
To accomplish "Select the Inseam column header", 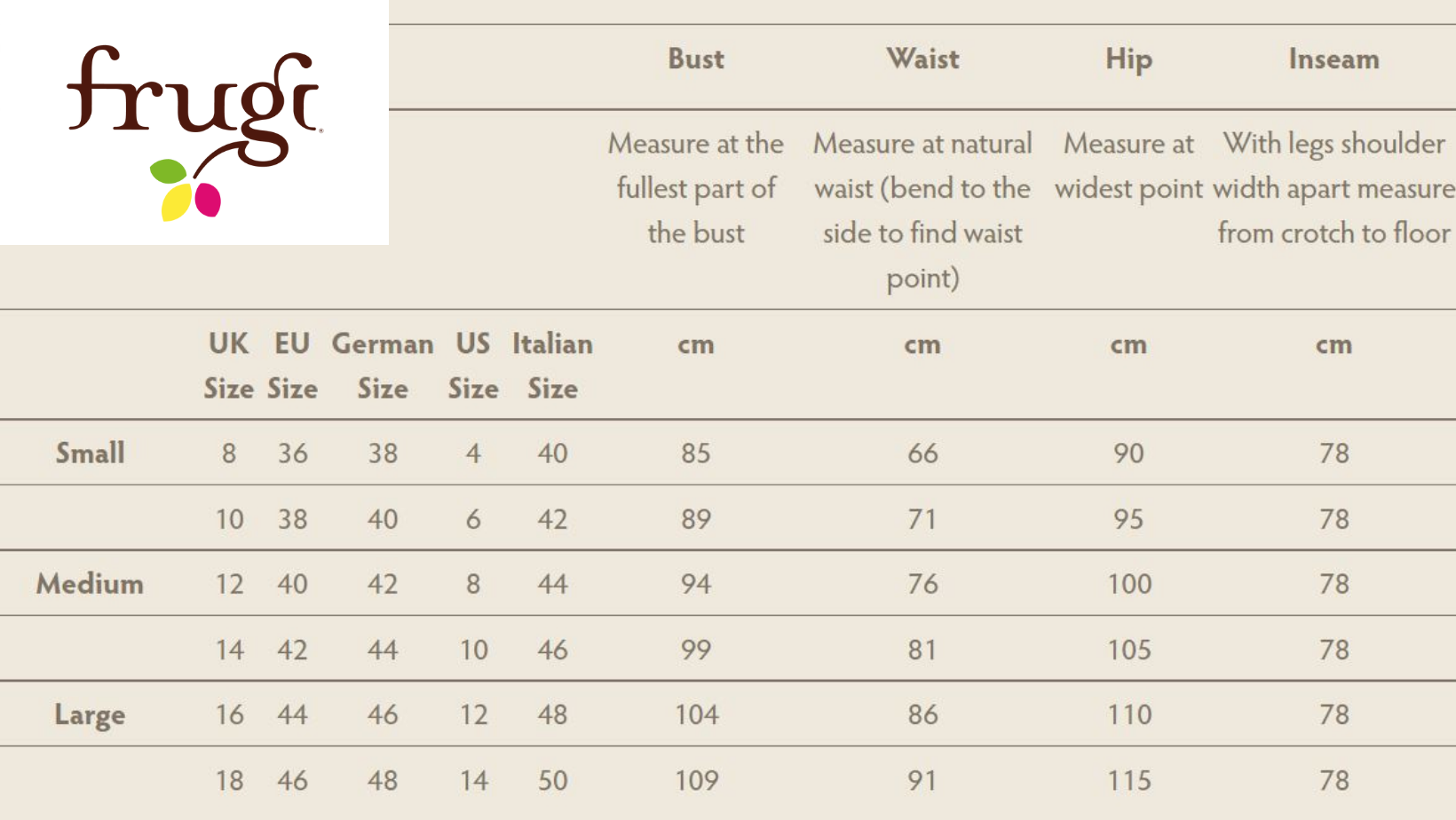I will (x=1333, y=59).
